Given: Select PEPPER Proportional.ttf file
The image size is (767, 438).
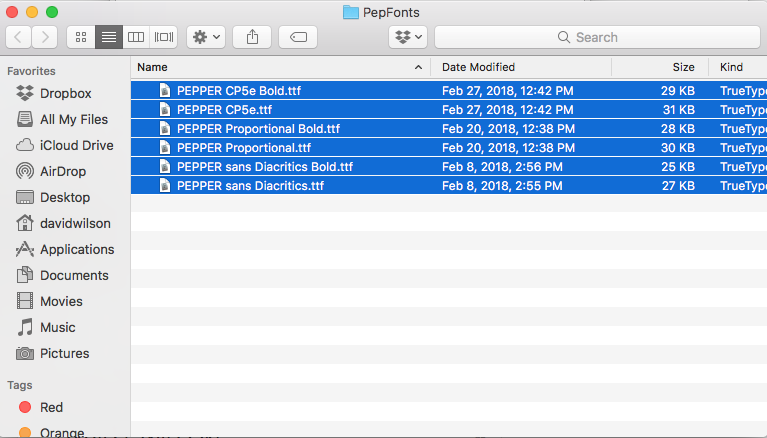Looking at the screenshot, I should point(449,148).
